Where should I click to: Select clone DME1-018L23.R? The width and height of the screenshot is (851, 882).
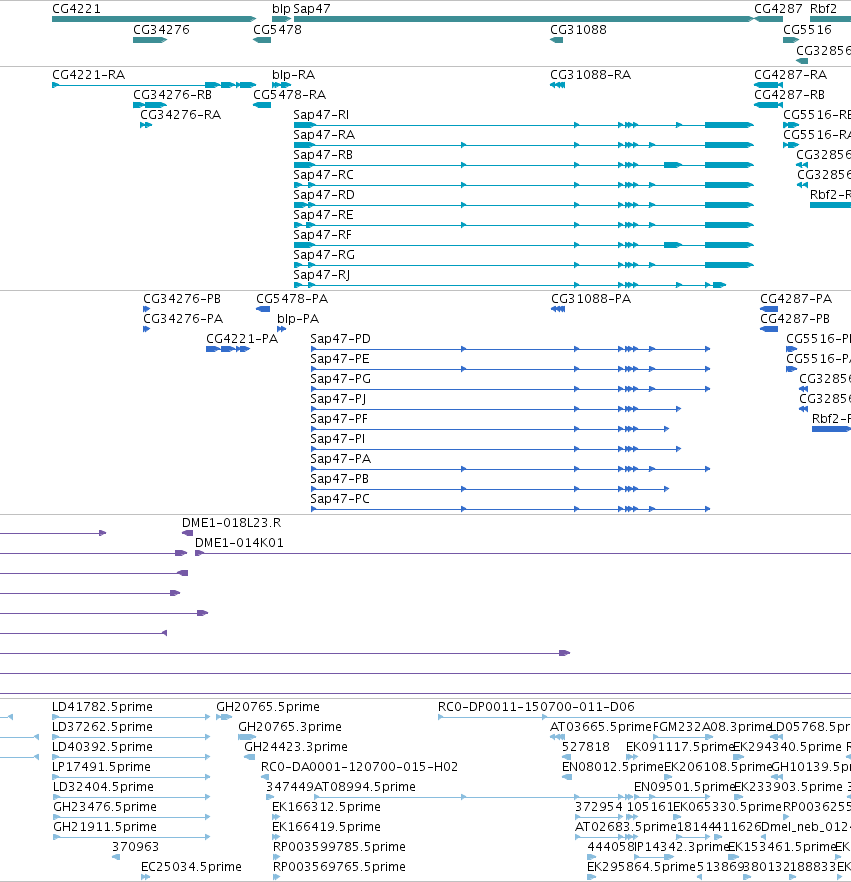coord(231,523)
